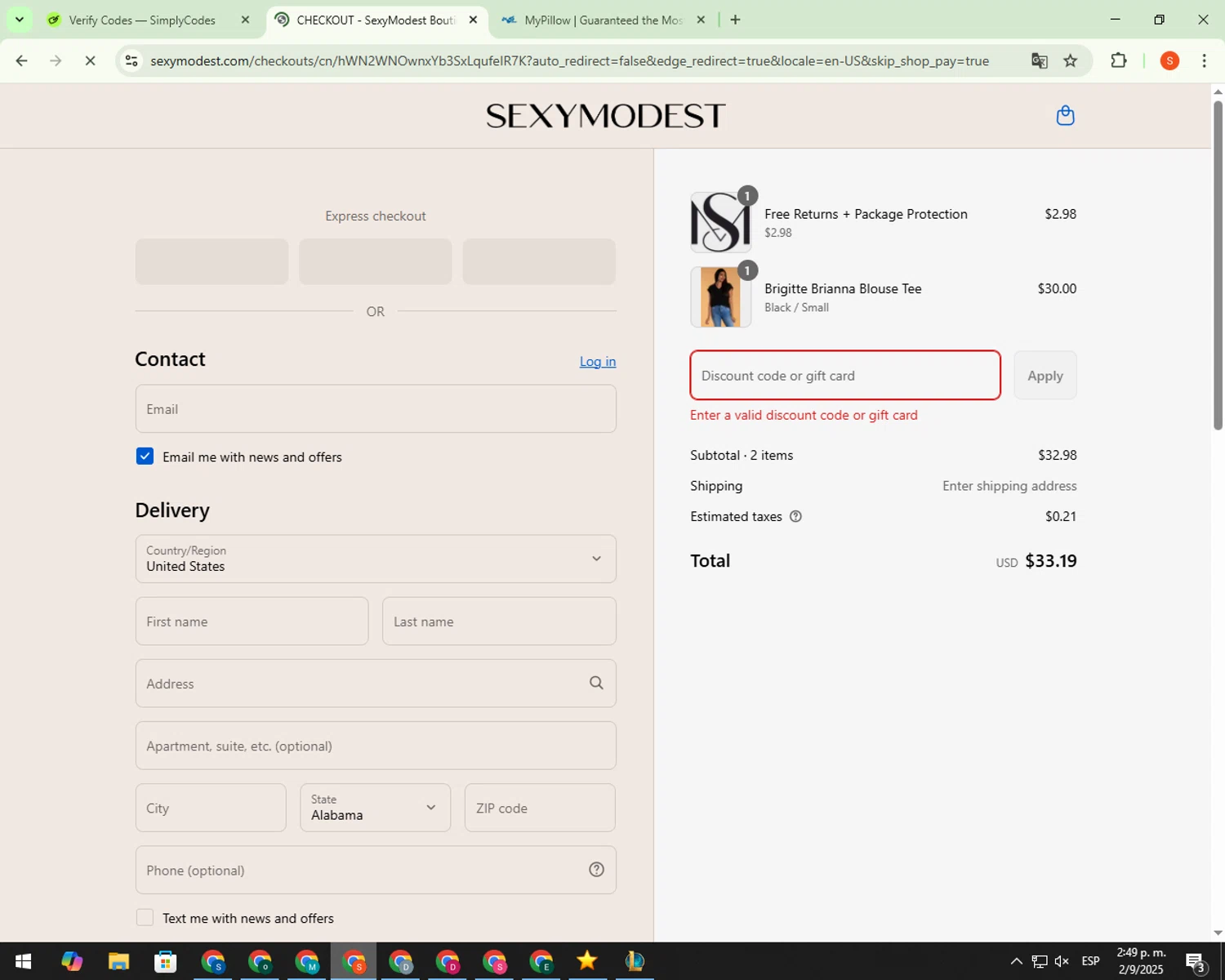This screenshot has width=1225, height=980.
Task: Bookmark this page with the star icon
Action: pyautogui.click(x=1071, y=60)
